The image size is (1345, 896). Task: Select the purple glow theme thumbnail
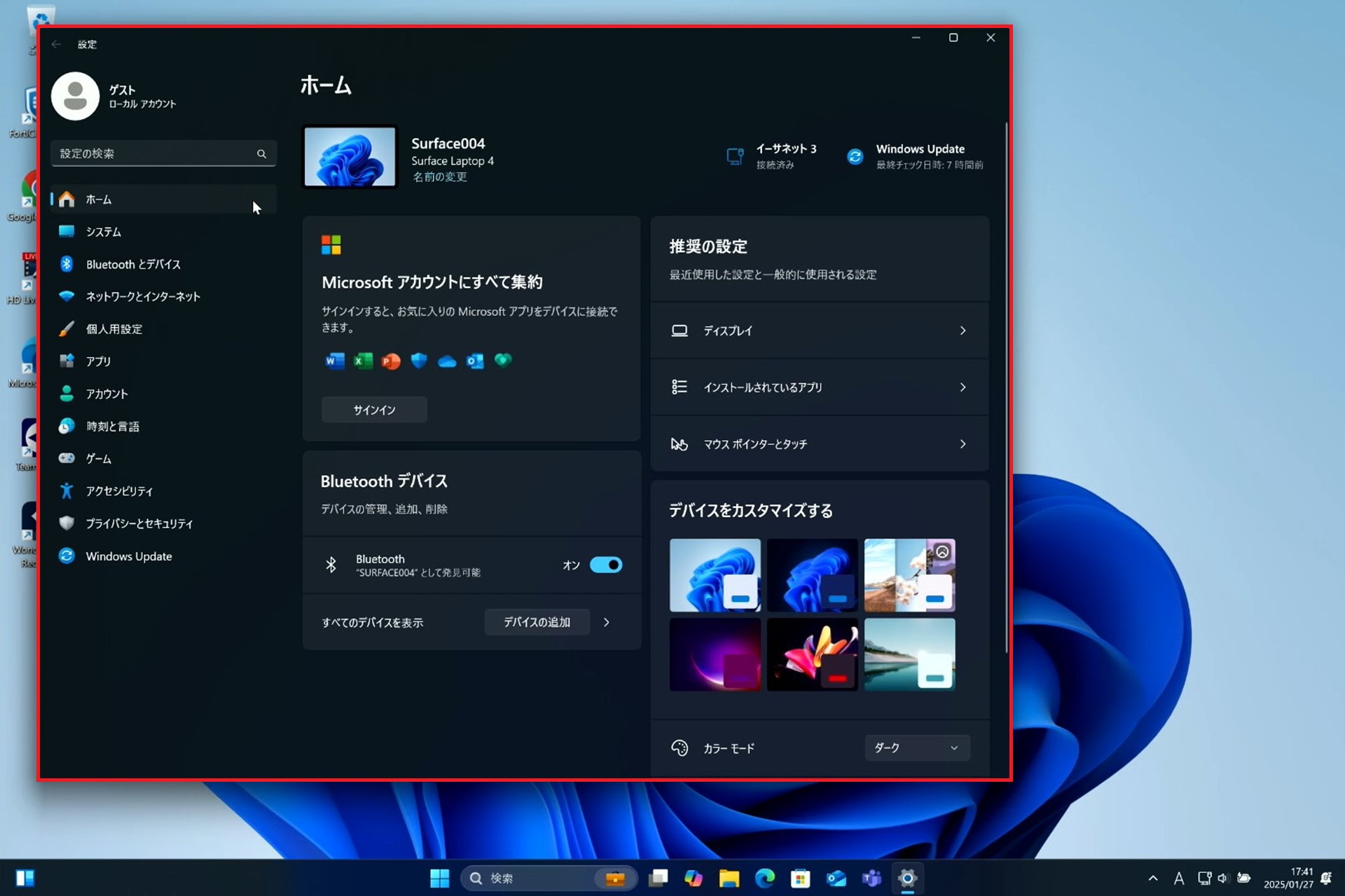pos(715,654)
